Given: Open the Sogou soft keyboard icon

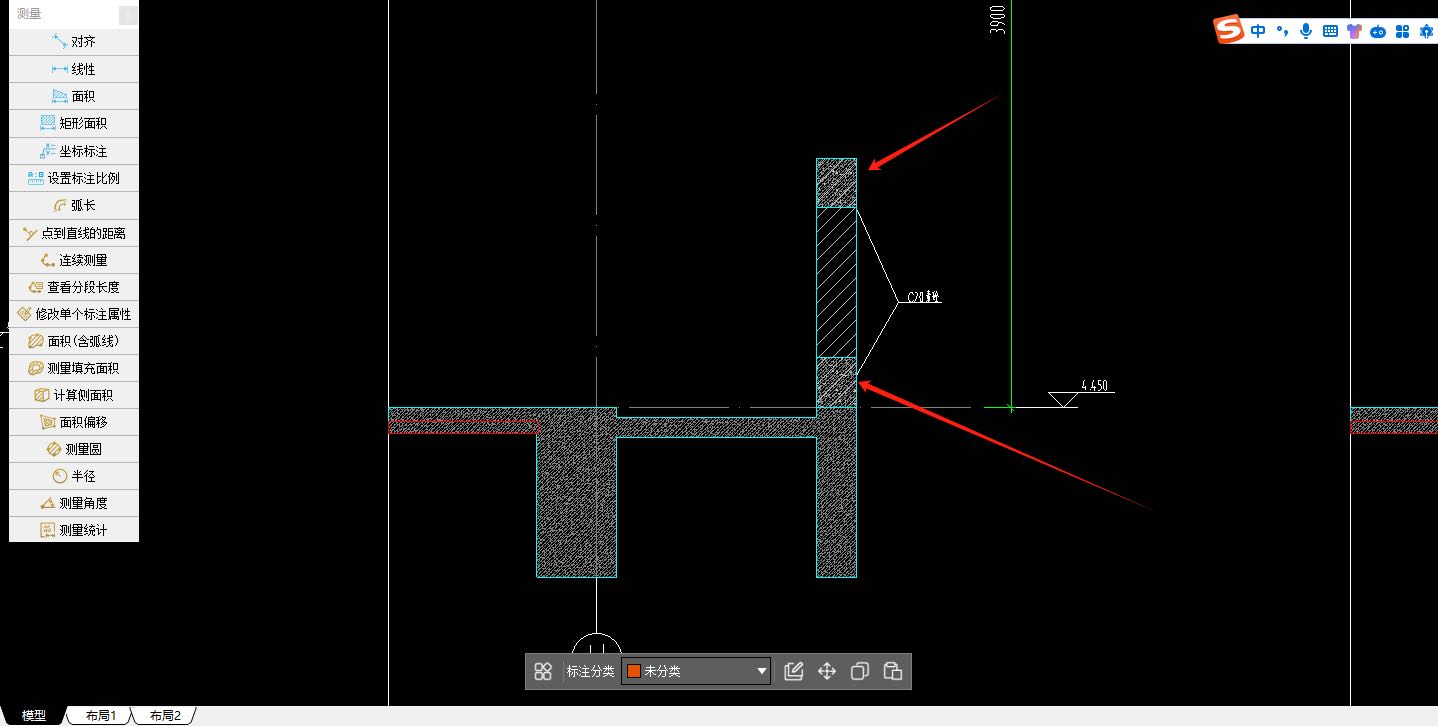Looking at the screenshot, I should 1330,31.
